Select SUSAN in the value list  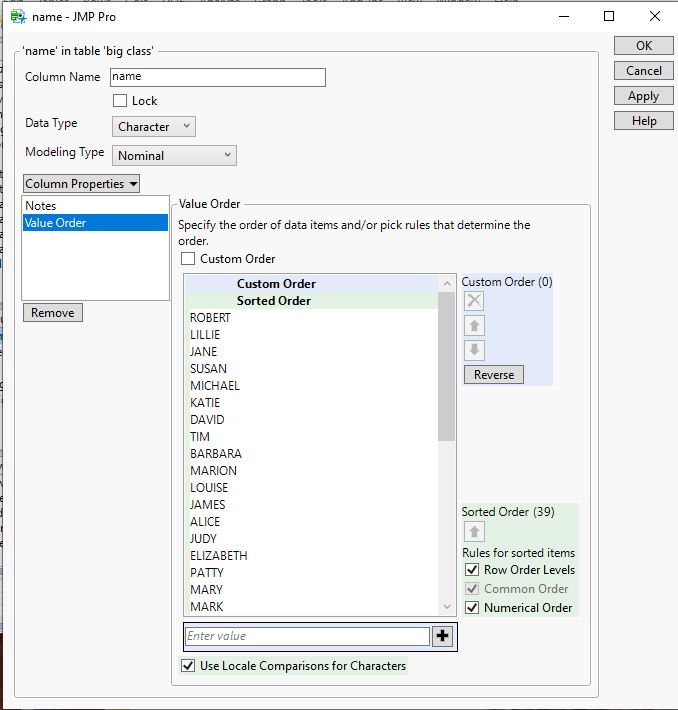point(312,369)
